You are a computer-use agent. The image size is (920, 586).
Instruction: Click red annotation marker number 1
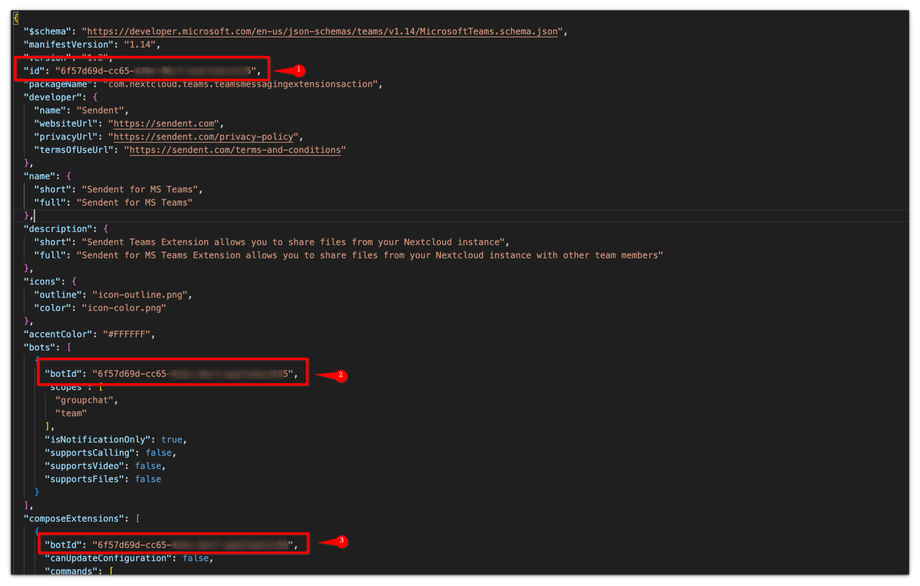click(x=299, y=70)
